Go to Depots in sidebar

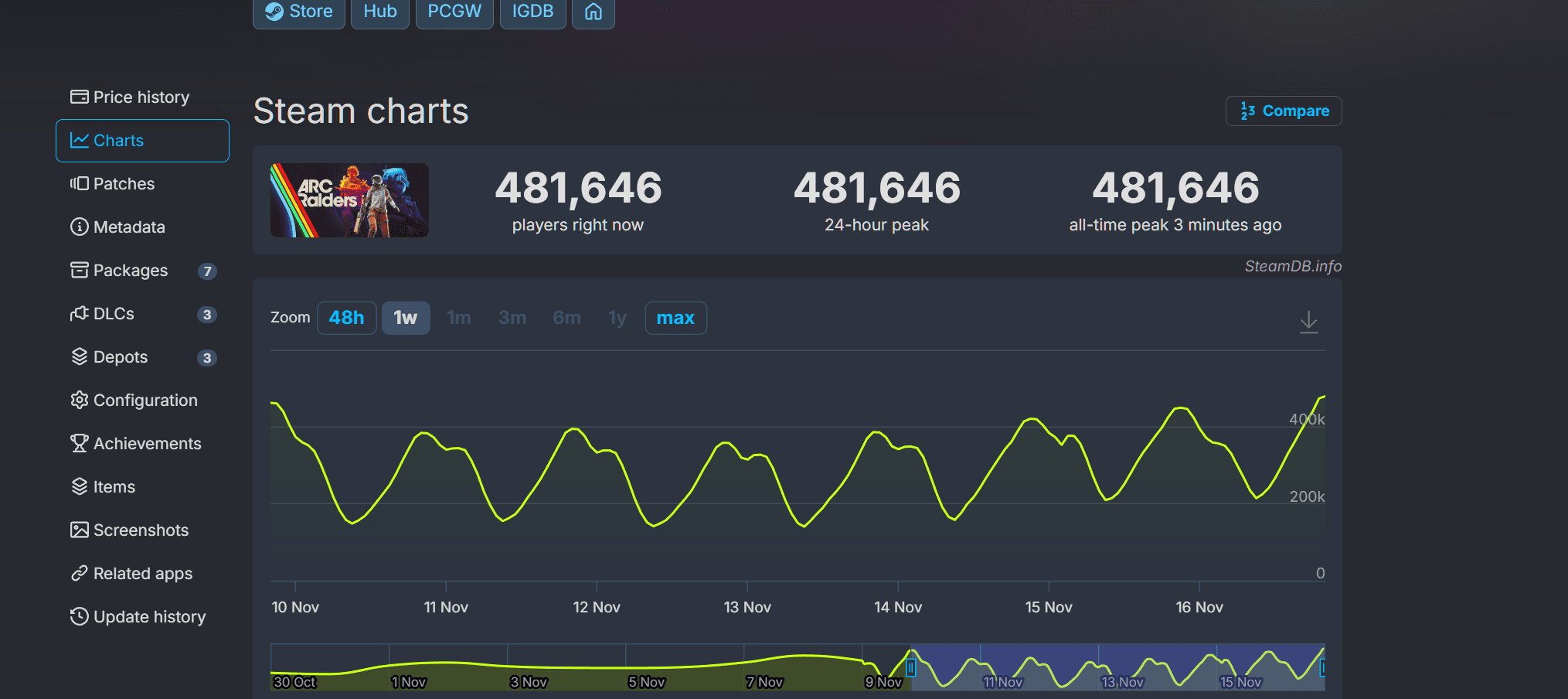point(142,357)
